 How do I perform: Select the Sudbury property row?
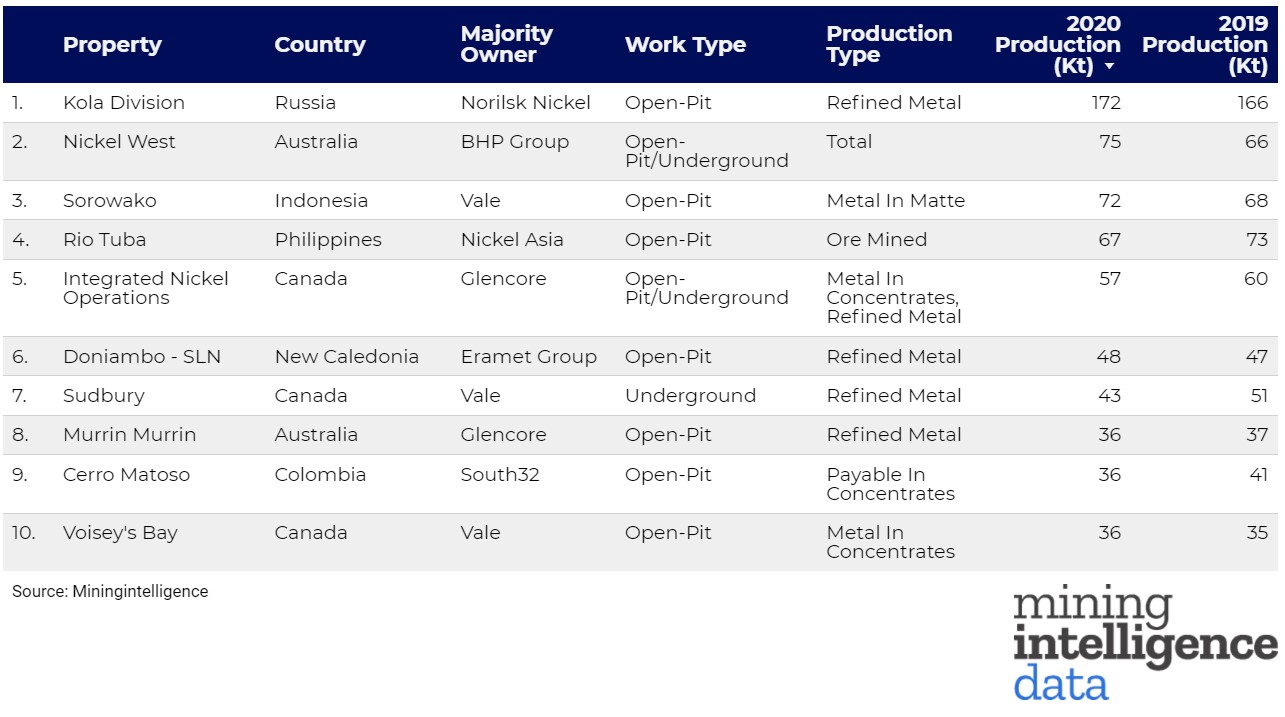pyautogui.click(x=104, y=396)
